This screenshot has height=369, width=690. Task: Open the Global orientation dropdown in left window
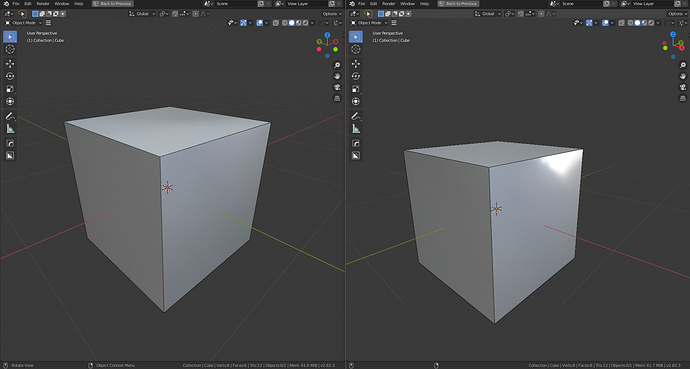142,14
